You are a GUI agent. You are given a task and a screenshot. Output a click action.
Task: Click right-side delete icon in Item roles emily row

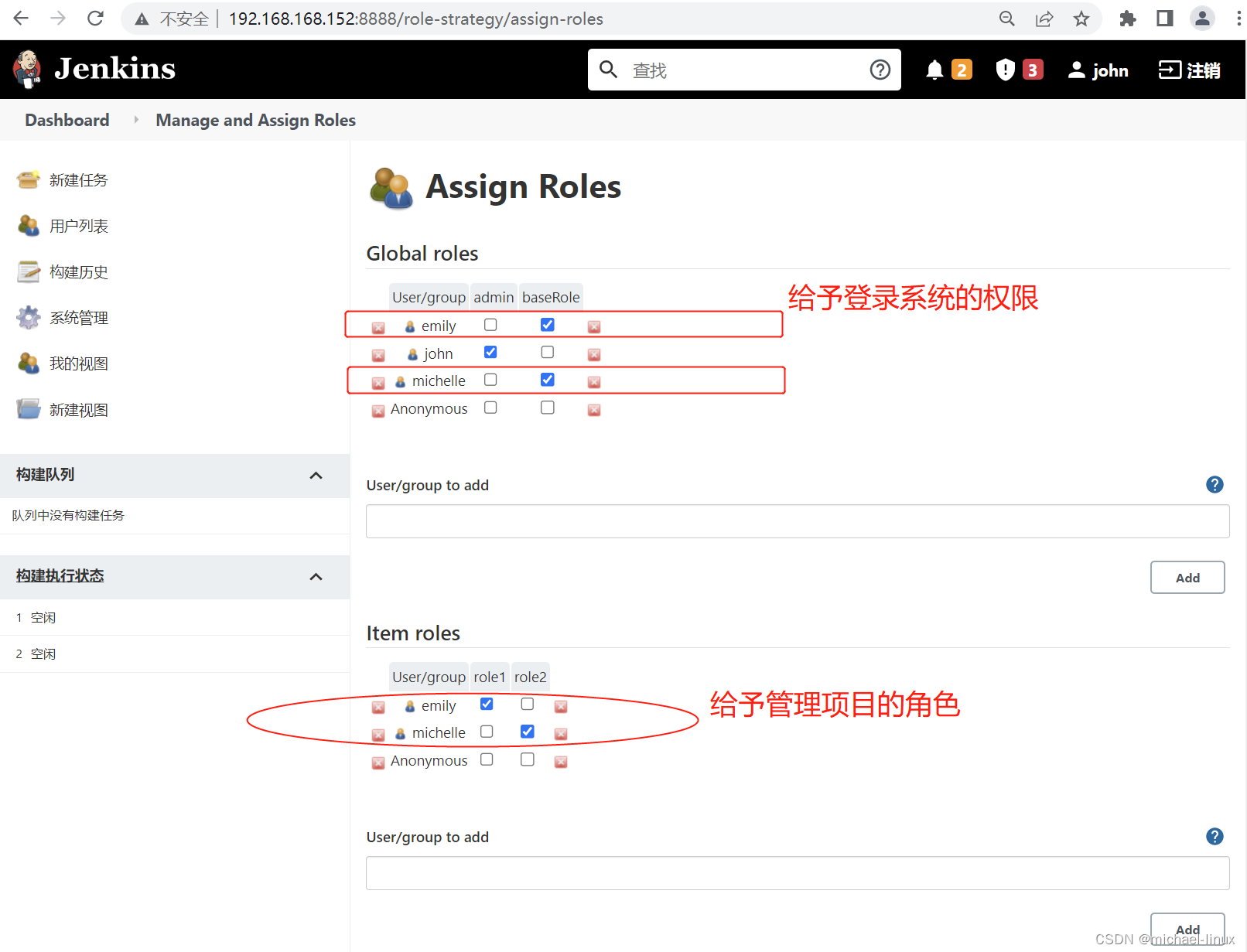click(562, 707)
